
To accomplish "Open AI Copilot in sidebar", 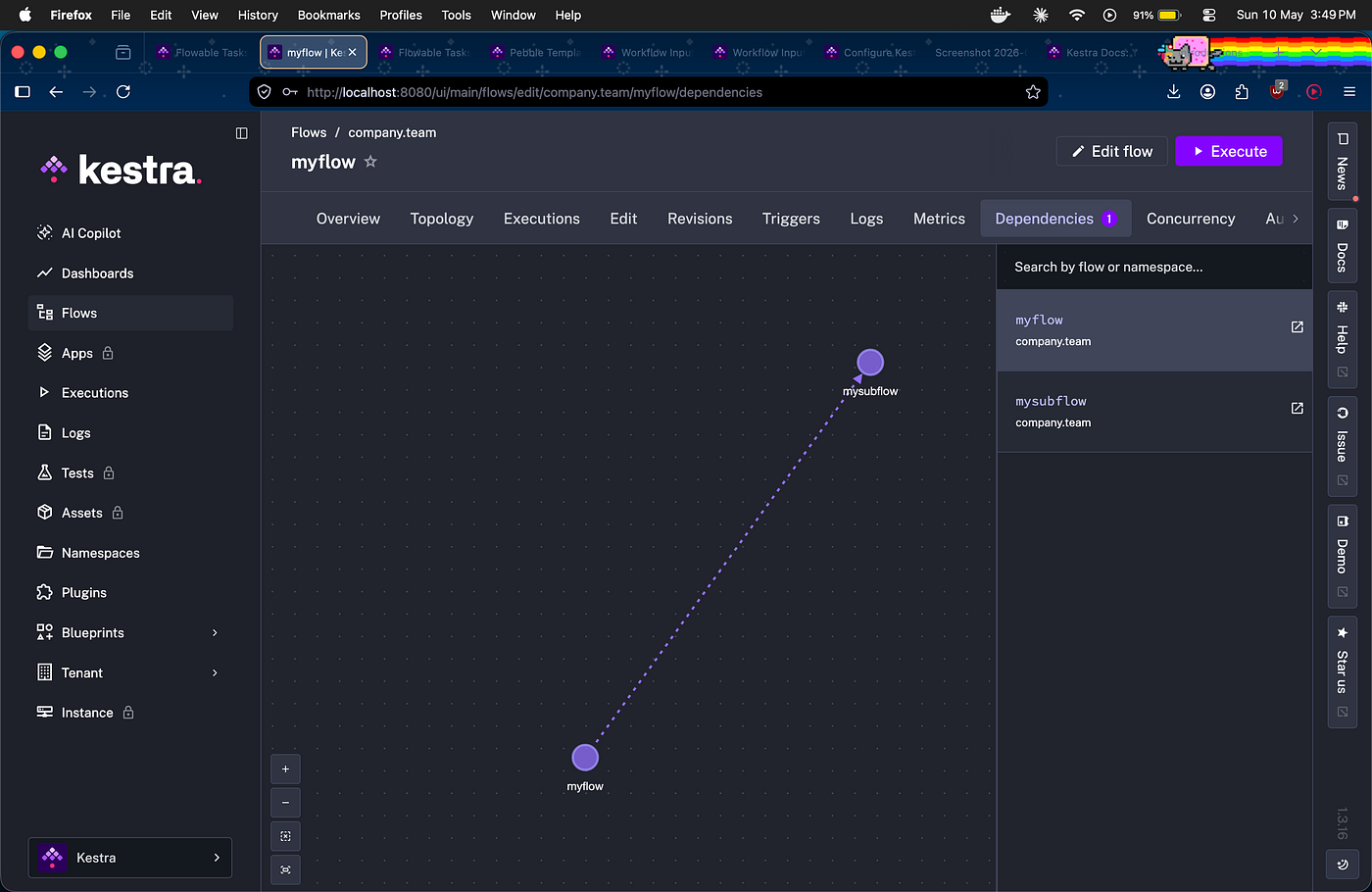I will coord(130,233).
